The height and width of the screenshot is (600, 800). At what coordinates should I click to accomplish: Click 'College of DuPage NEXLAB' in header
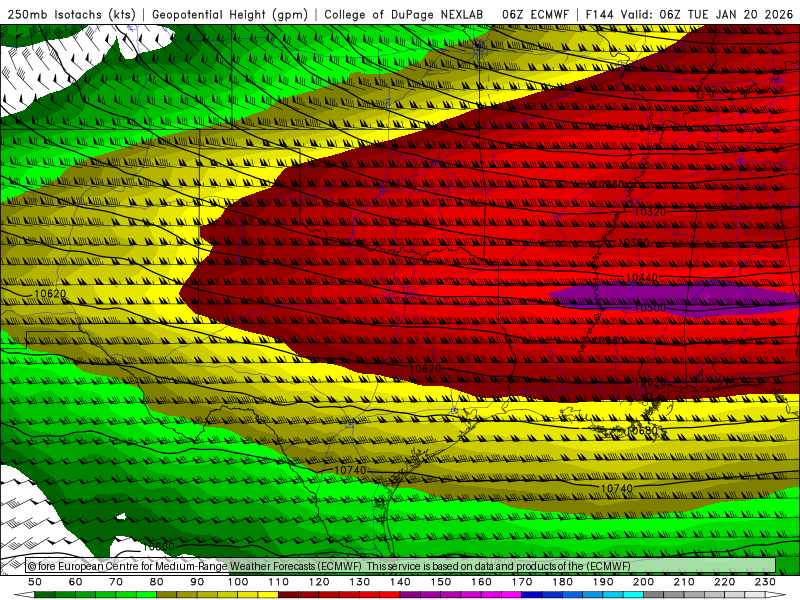pyautogui.click(x=404, y=14)
